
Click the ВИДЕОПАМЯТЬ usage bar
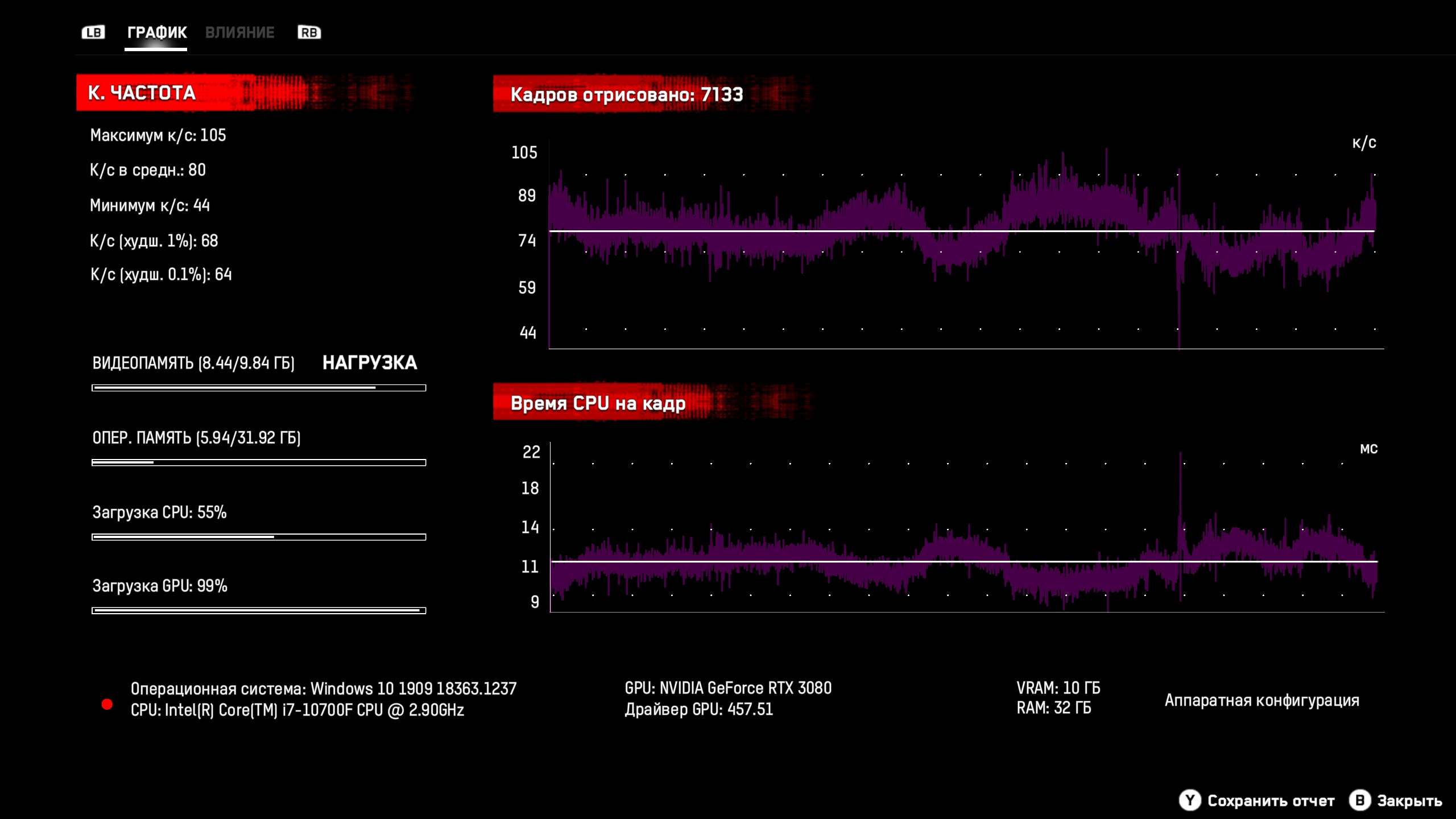click(259, 388)
